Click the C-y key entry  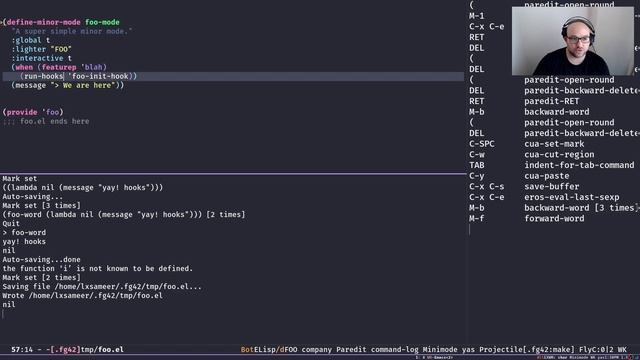tap(476, 176)
